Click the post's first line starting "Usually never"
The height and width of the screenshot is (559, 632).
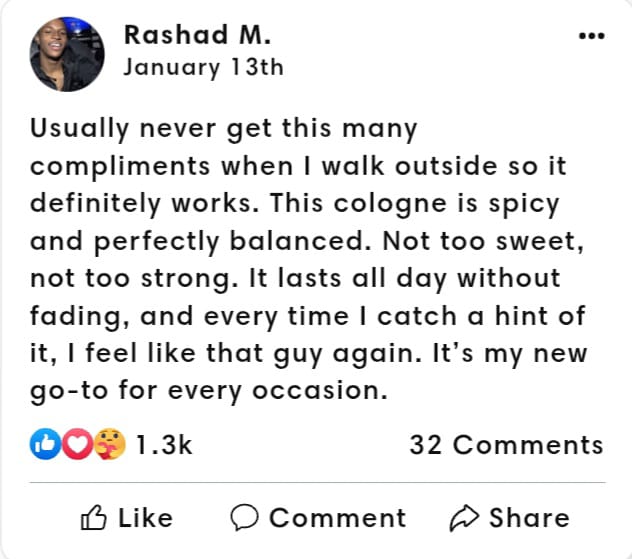point(223,129)
